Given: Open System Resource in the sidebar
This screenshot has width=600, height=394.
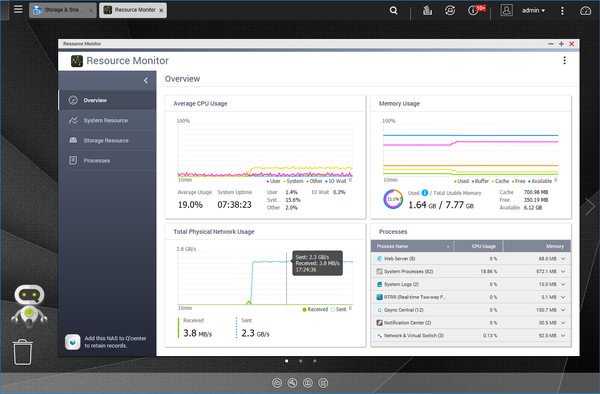Looking at the screenshot, I should pyautogui.click(x=107, y=120).
